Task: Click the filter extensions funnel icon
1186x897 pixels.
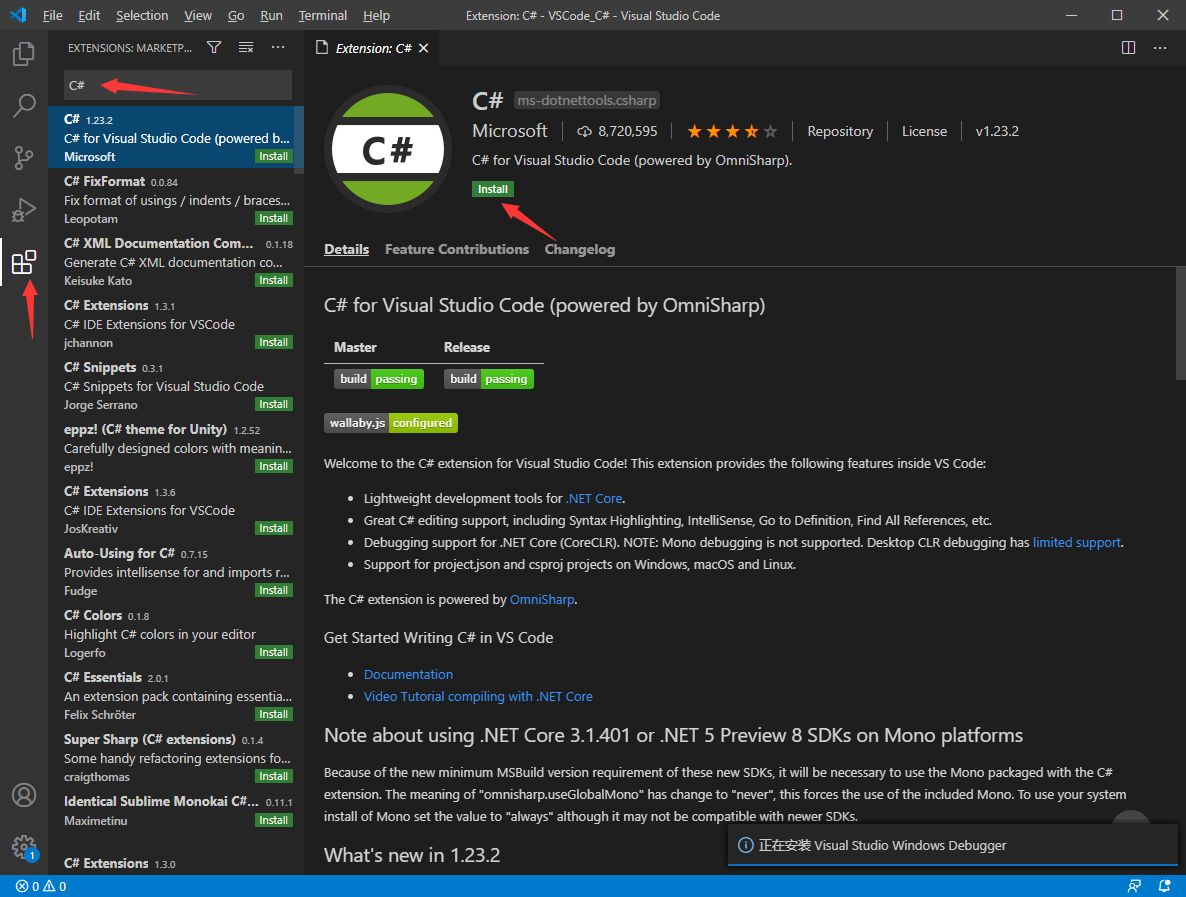Action: pyautogui.click(x=214, y=46)
